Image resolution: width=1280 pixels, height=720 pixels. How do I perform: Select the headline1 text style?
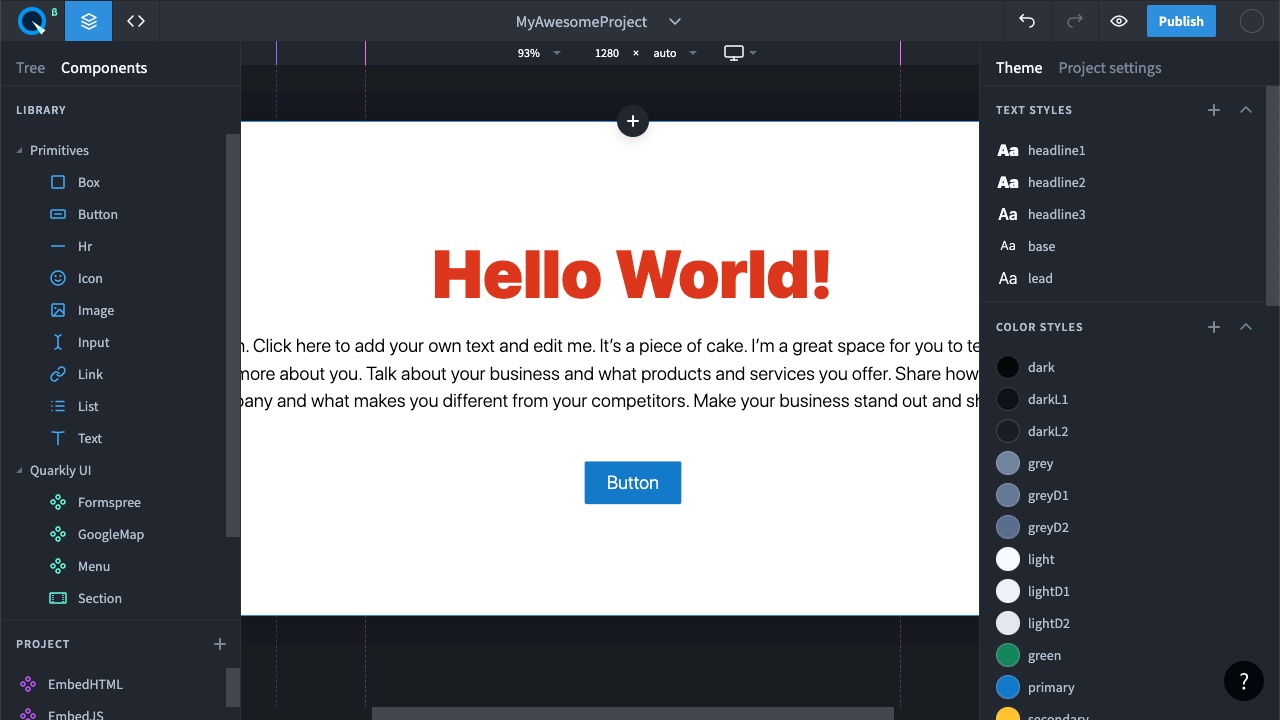pos(1056,150)
